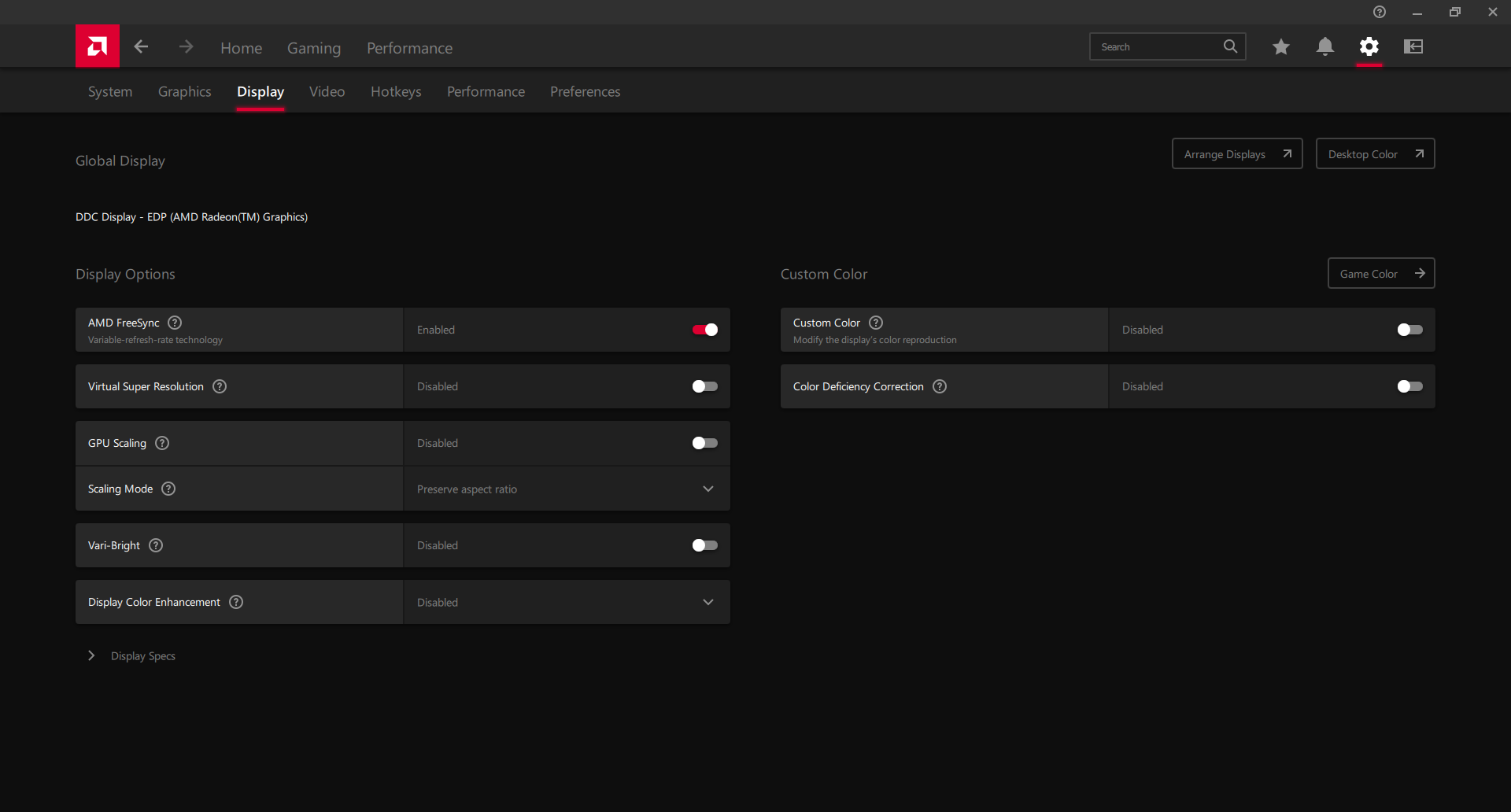Open the Gaming menu

[x=314, y=48]
